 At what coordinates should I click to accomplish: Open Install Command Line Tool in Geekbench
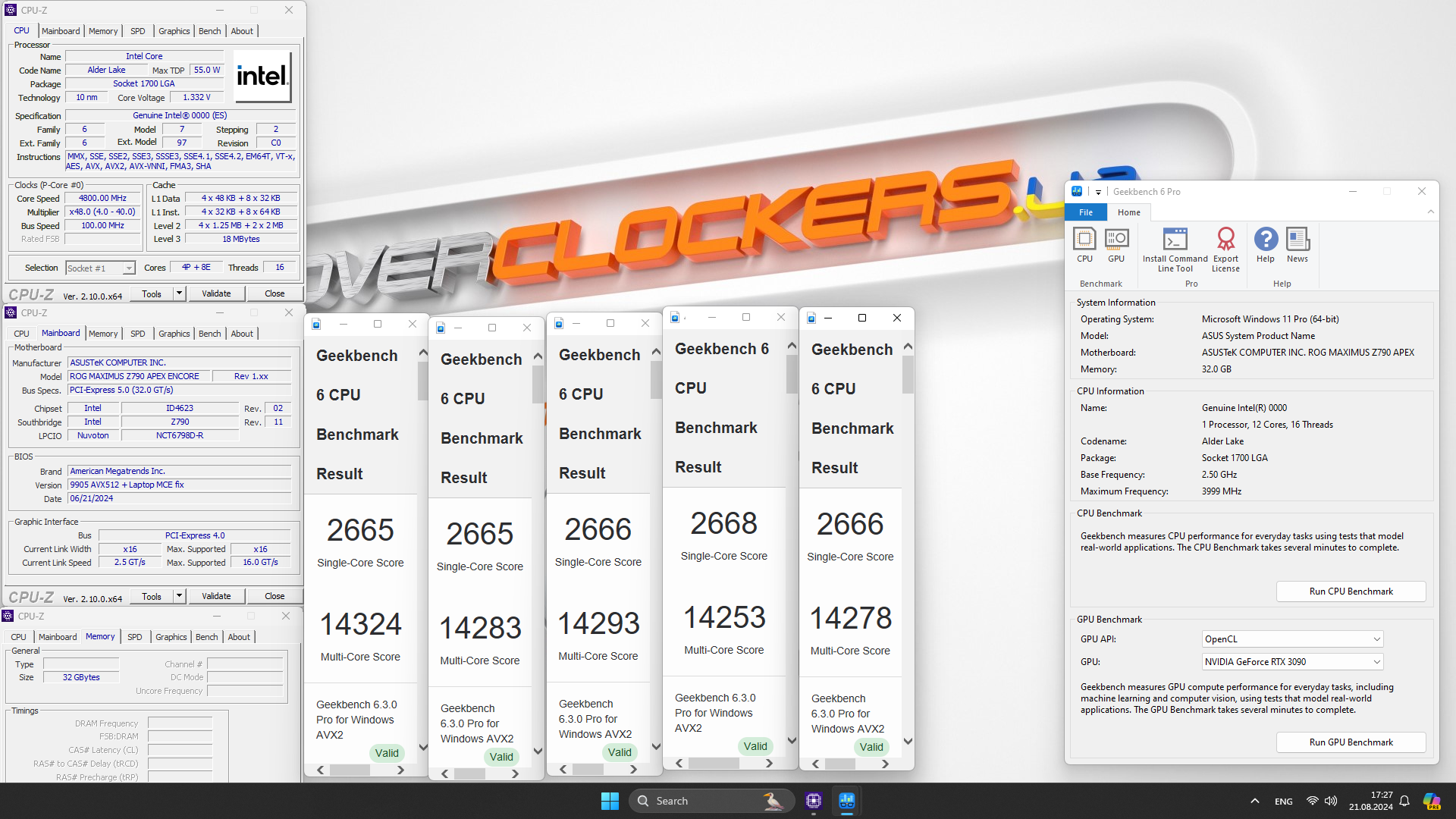[x=1175, y=250]
